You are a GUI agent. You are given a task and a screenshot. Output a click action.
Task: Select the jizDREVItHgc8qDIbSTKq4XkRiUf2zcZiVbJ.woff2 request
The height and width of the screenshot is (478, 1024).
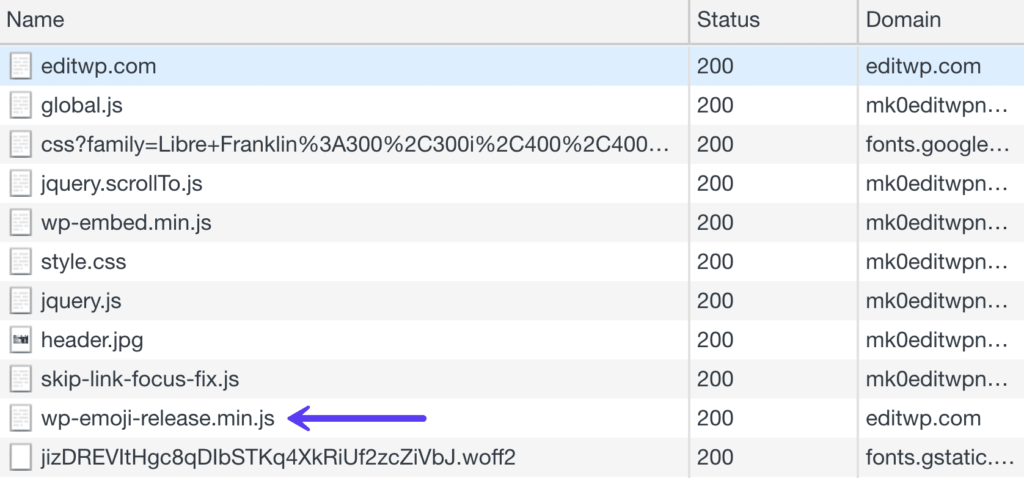click(278, 458)
